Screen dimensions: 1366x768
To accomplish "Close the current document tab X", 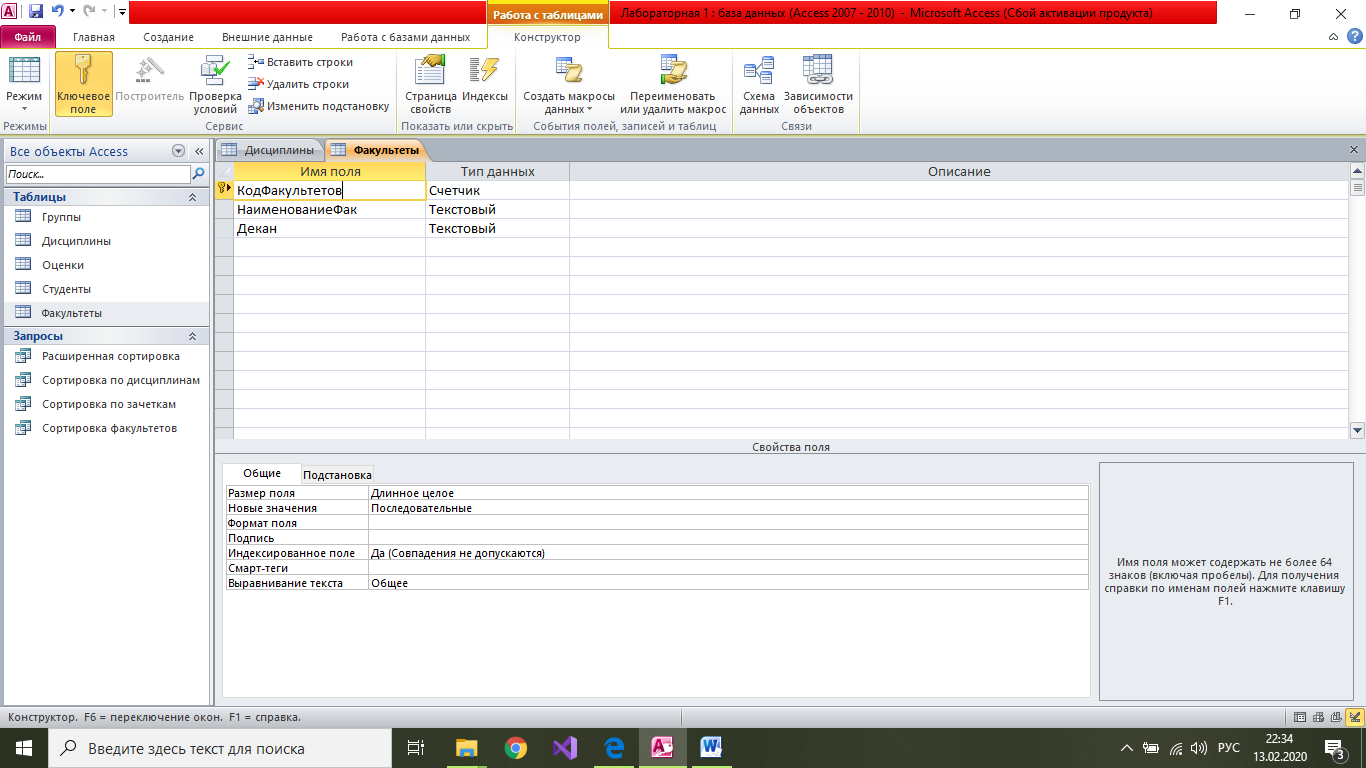I will click(1354, 150).
